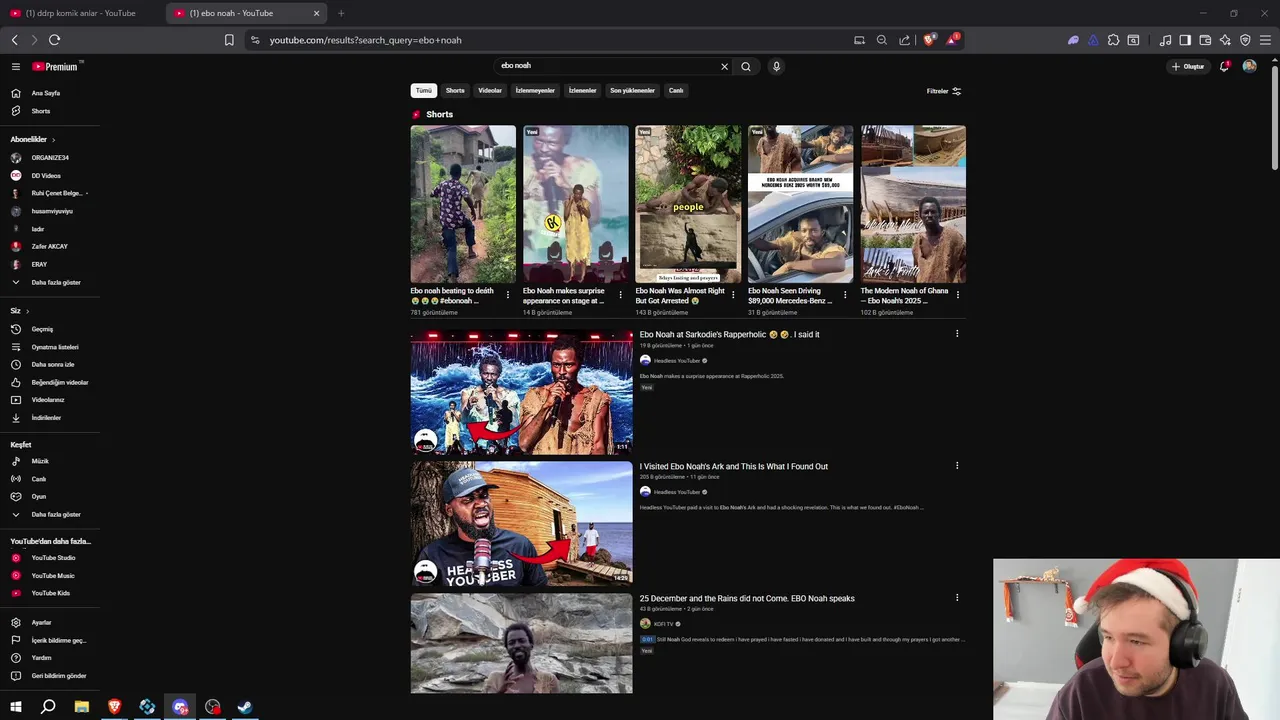Screen dimensions: 1280x720
Task: Click the YouTube Premium logo
Action: tap(57, 67)
